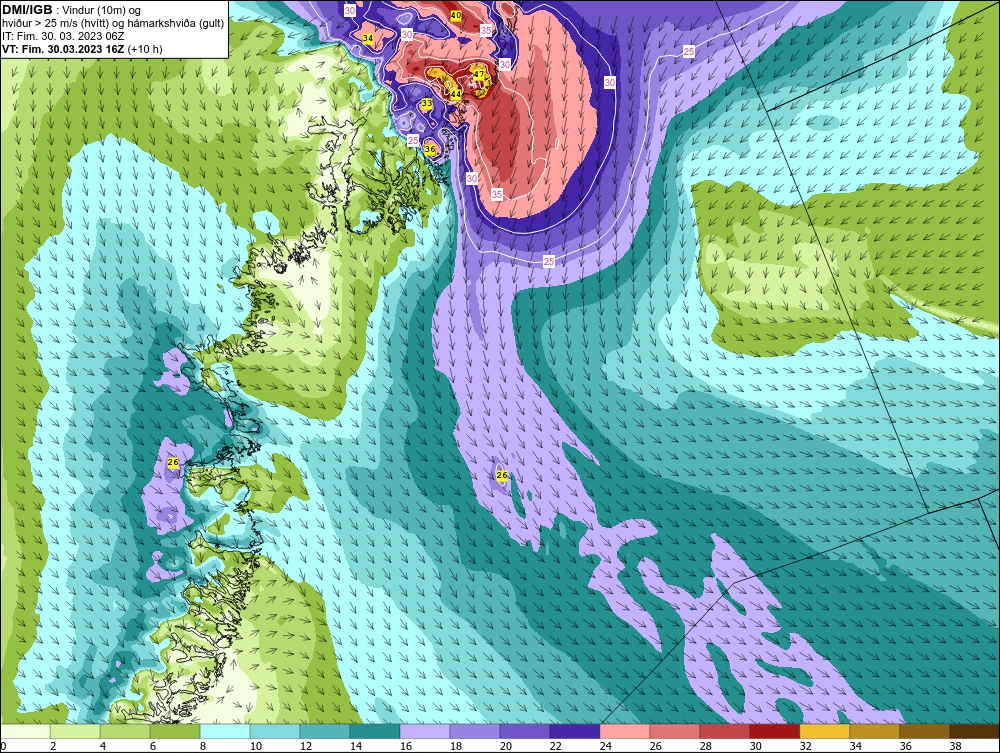Pick the legend swatch between 6 and 8

[175, 731]
